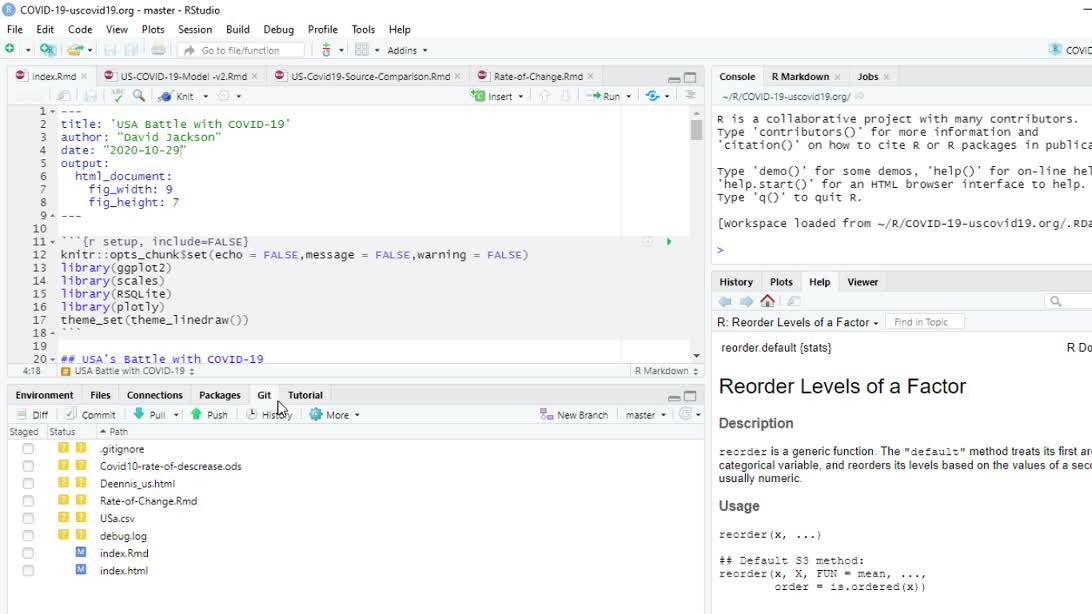Click the Run button in editor
Image resolution: width=1092 pixels, height=614 pixels.
pos(603,96)
